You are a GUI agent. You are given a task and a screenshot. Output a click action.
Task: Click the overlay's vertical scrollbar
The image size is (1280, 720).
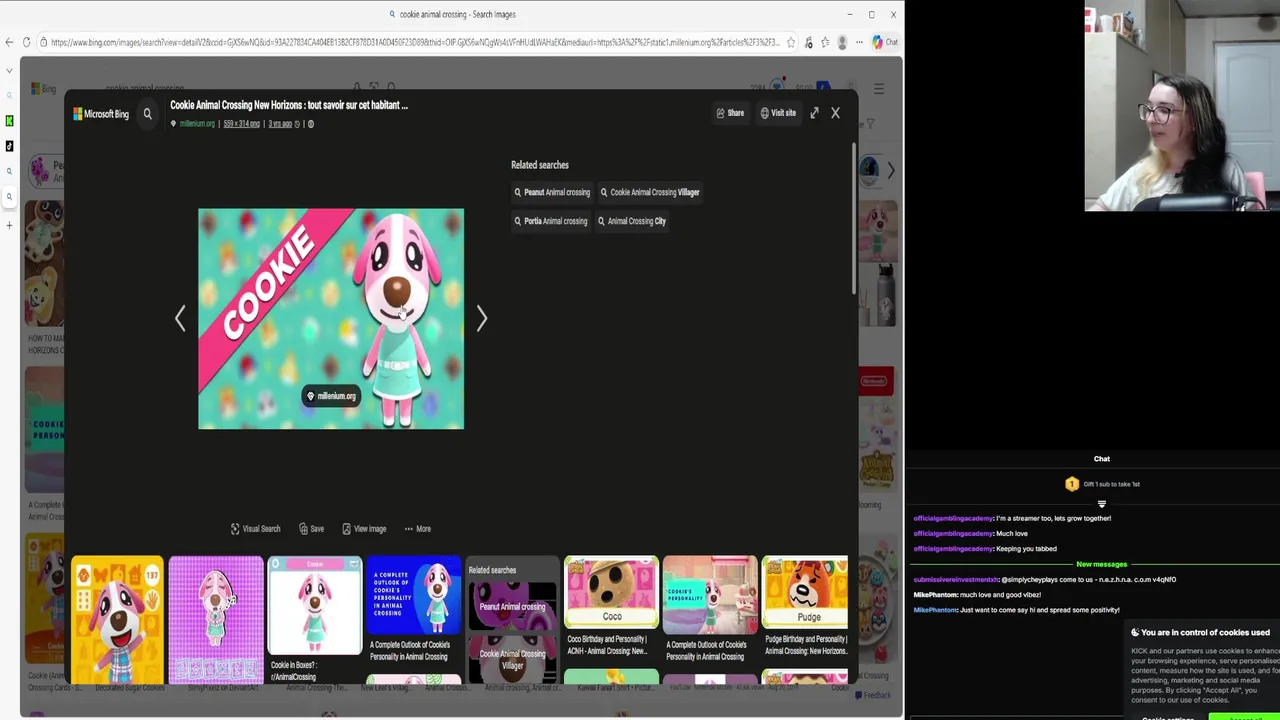(x=854, y=220)
